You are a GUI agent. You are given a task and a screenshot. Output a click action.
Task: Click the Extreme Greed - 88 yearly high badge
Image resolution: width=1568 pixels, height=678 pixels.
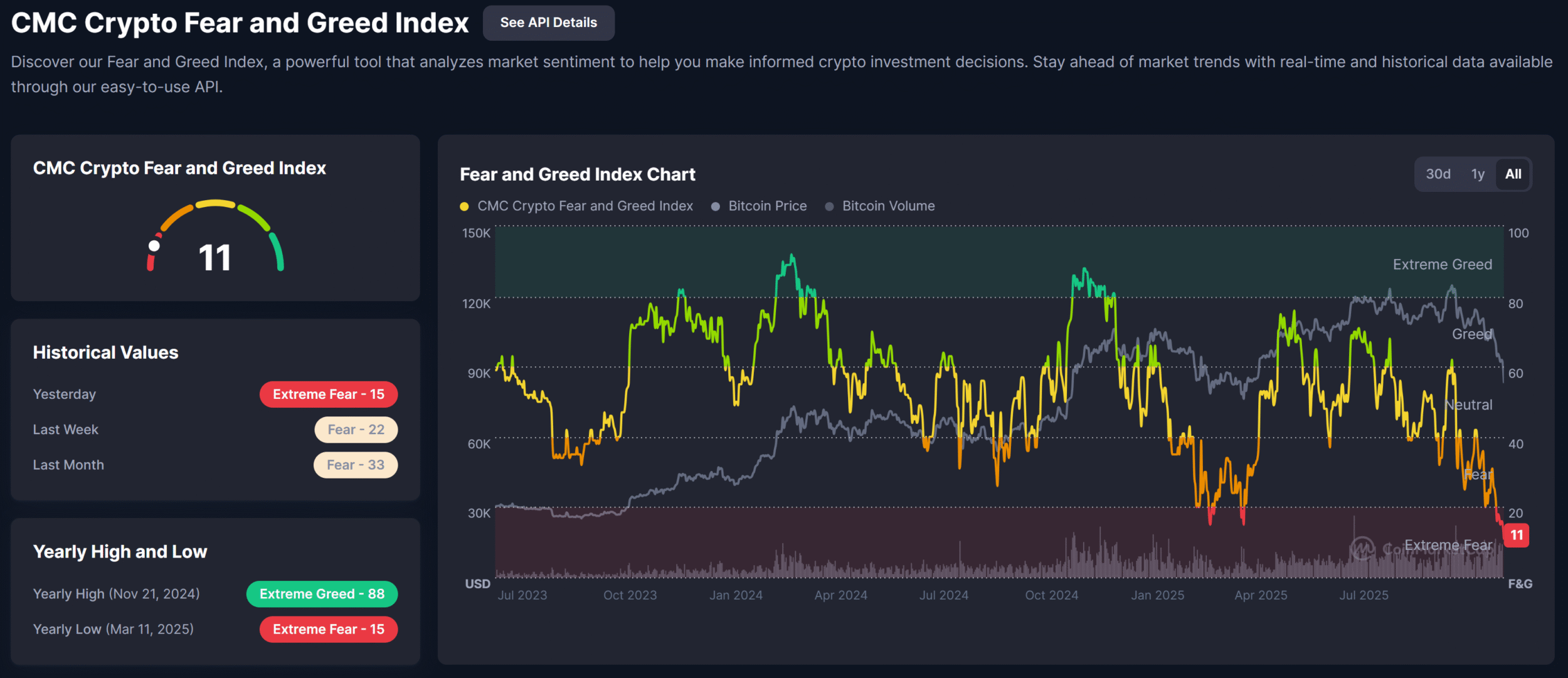[x=322, y=594]
